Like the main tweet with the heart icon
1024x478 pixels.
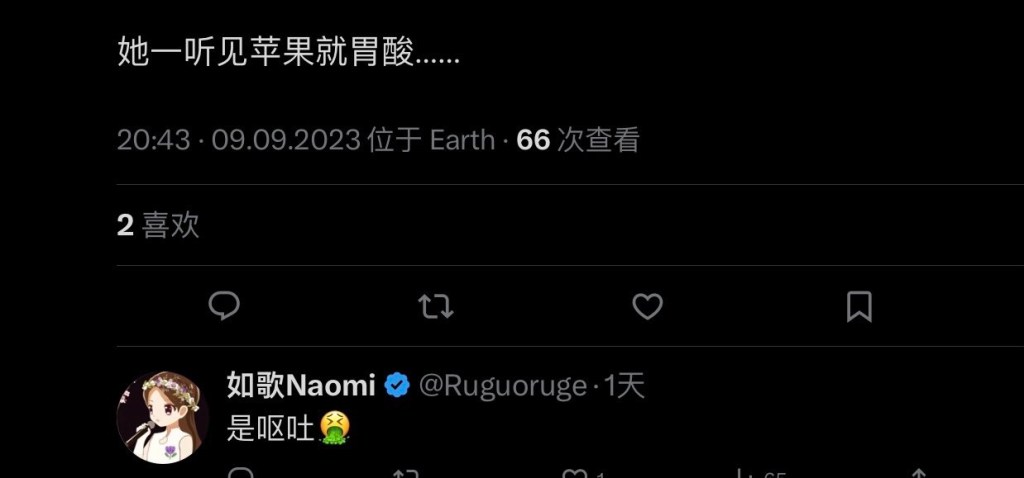click(647, 306)
